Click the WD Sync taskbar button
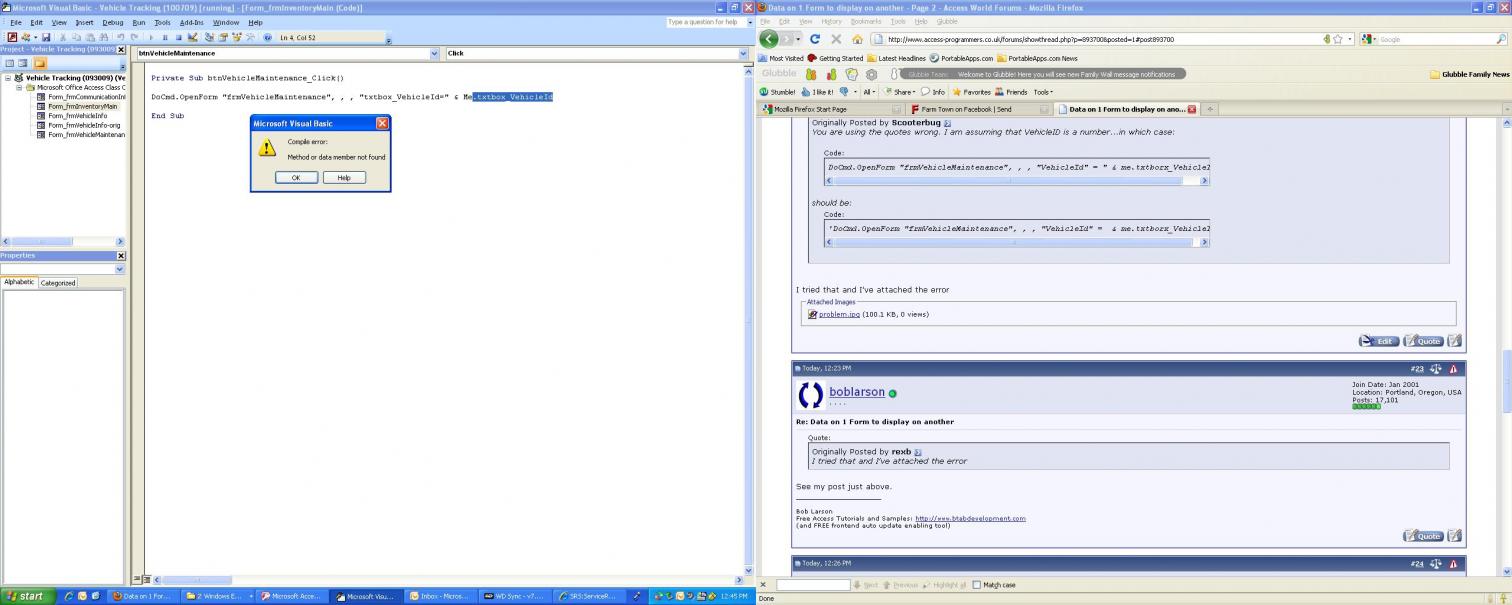This screenshot has height=605, width=1512. pos(515,596)
